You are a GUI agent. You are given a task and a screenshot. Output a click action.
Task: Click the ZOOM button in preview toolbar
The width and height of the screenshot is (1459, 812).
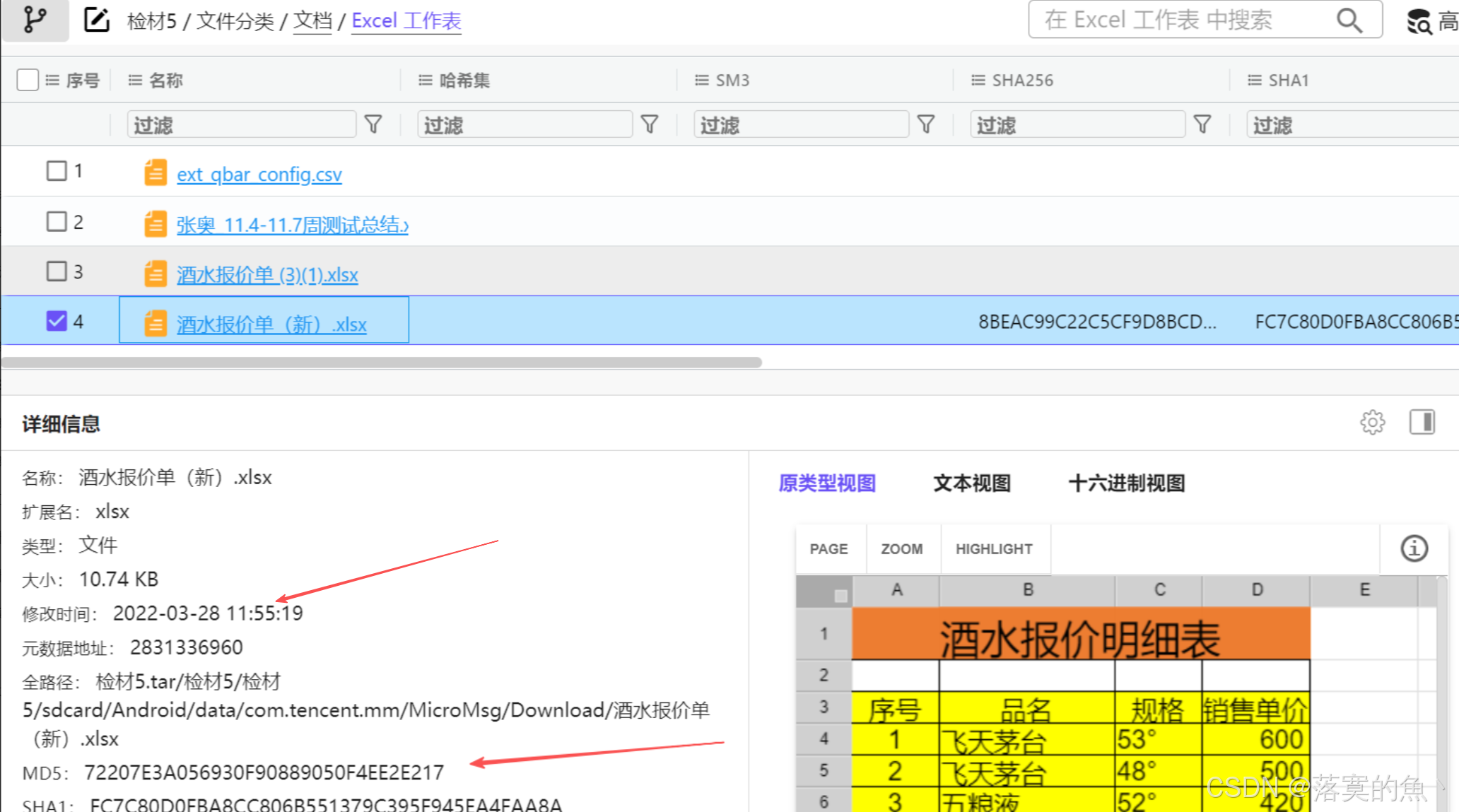click(x=901, y=549)
